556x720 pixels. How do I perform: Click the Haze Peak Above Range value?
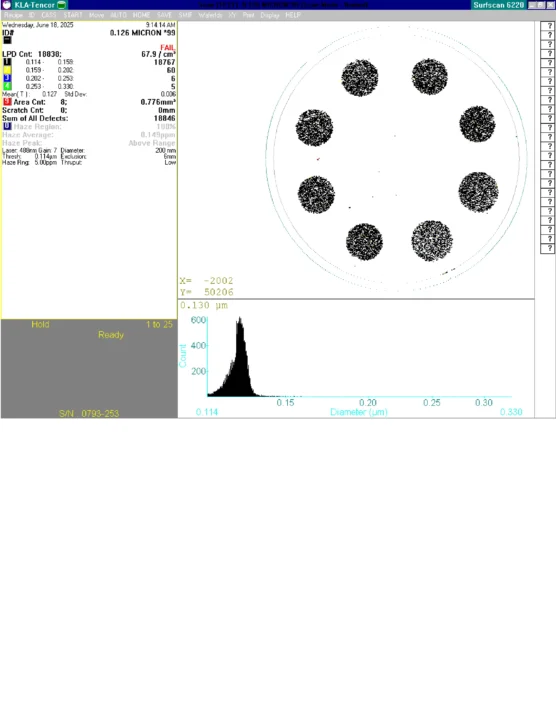pyautogui.click(x=152, y=143)
